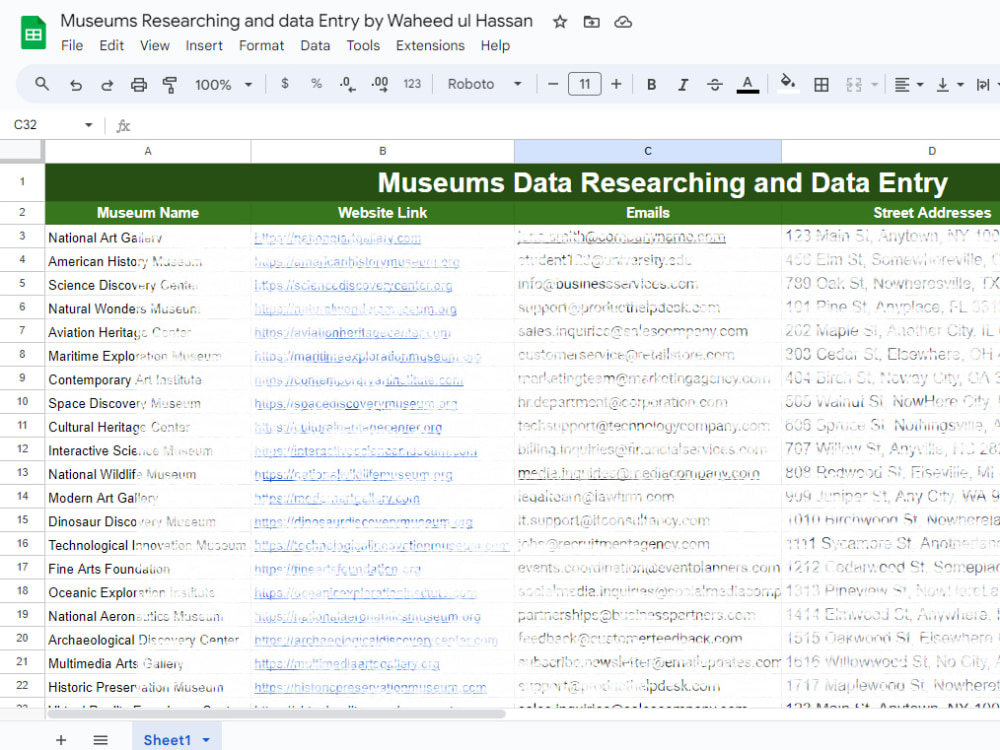This screenshot has width=1000, height=750.
Task: Open the Insert menu
Action: coord(204,45)
